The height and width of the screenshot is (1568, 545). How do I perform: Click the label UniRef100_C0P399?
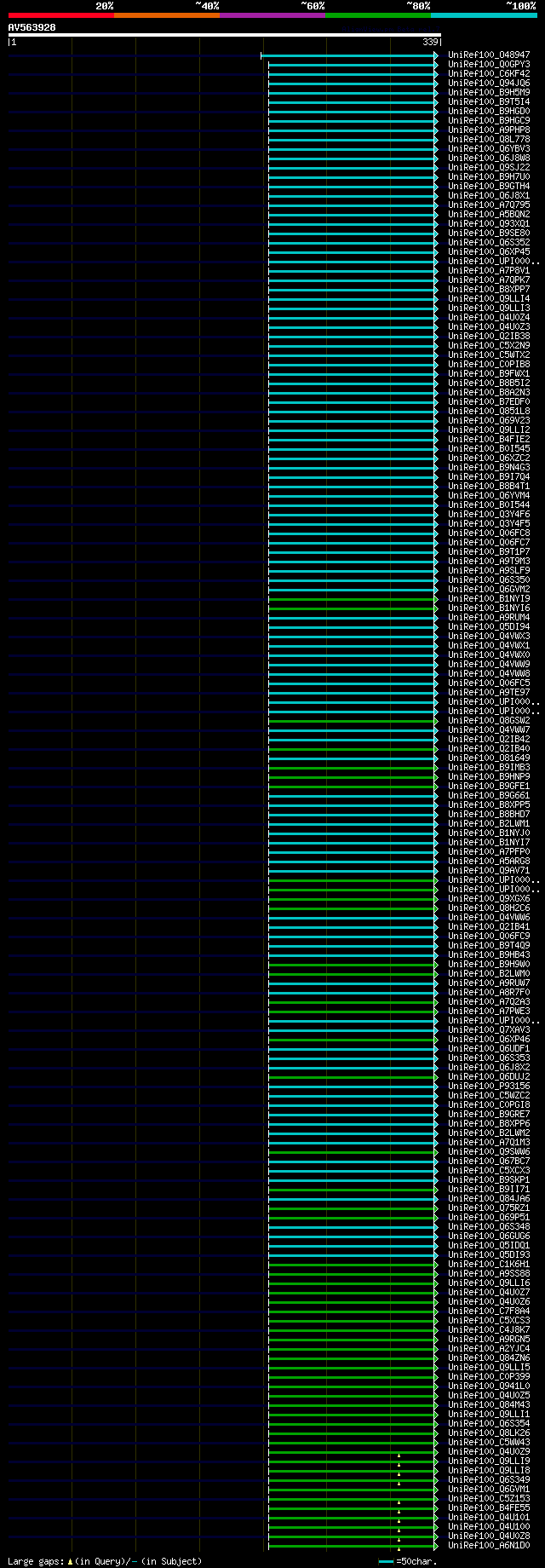pos(489,1376)
